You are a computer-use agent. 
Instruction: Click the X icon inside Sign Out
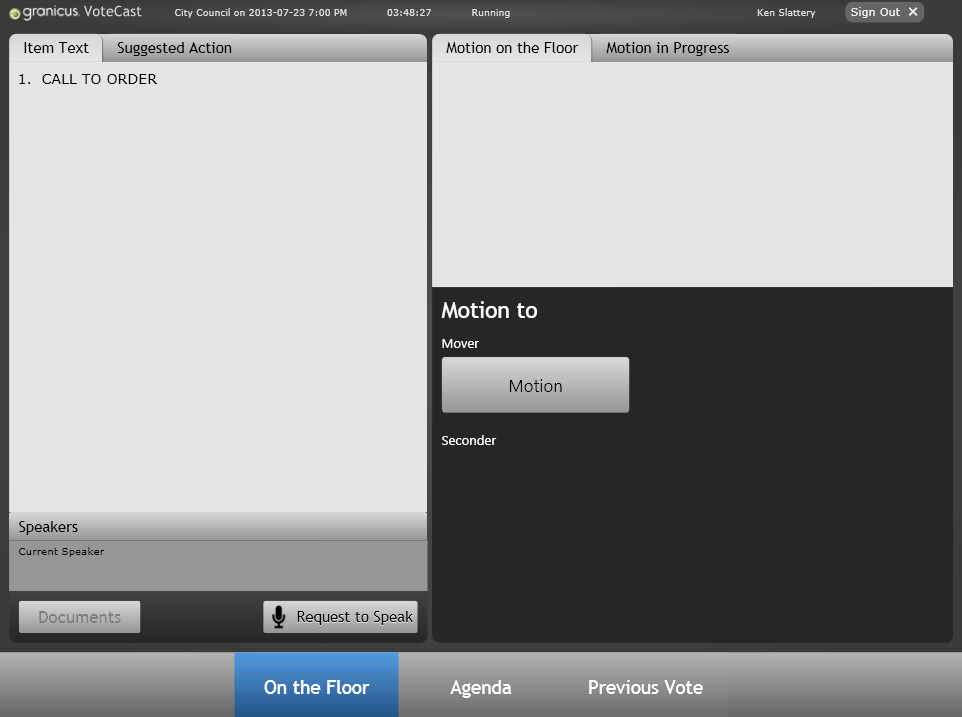[911, 12]
